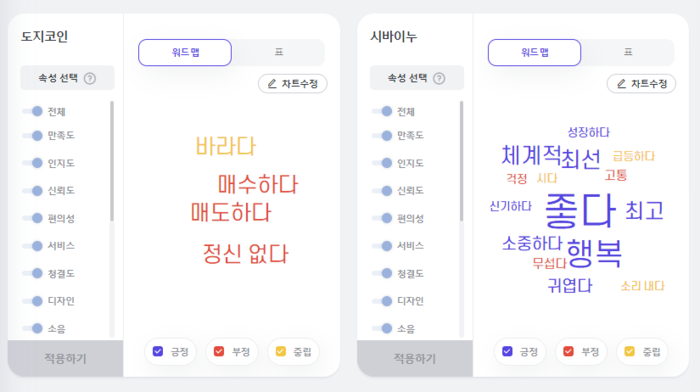Click help icon beside 도지코인 속성 선택
The image size is (700, 392).
tap(90, 79)
